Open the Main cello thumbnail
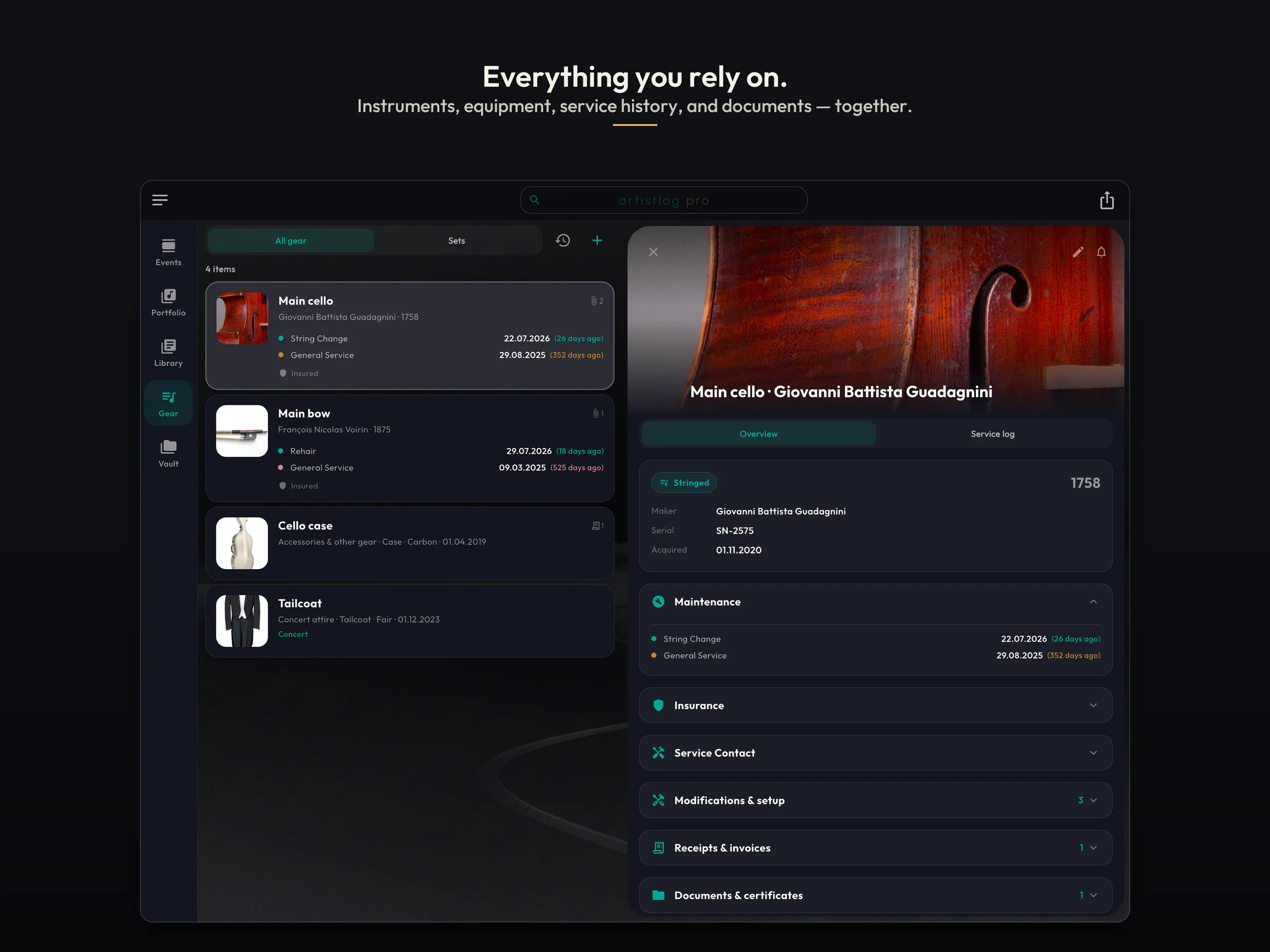This screenshot has height=952, width=1270. (242, 318)
